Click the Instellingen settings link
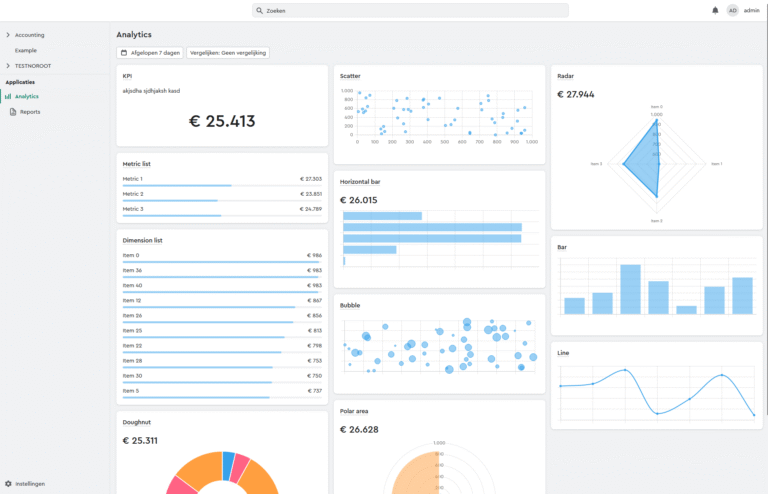 pos(30,484)
